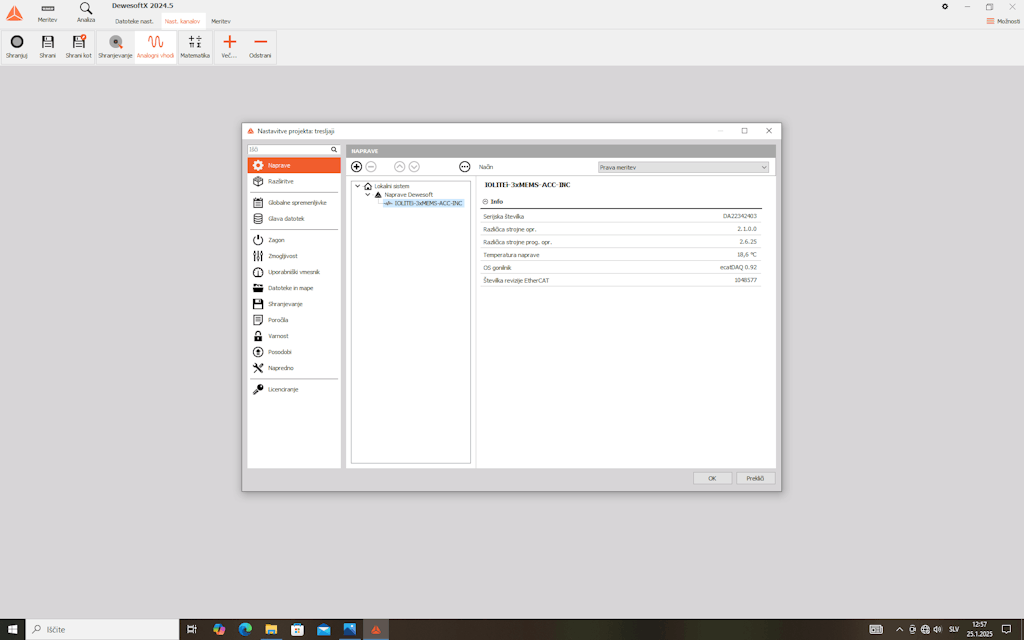Select the Naprave settings section
The width and height of the screenshot is (1024, 640).
(x=294, y=165)
